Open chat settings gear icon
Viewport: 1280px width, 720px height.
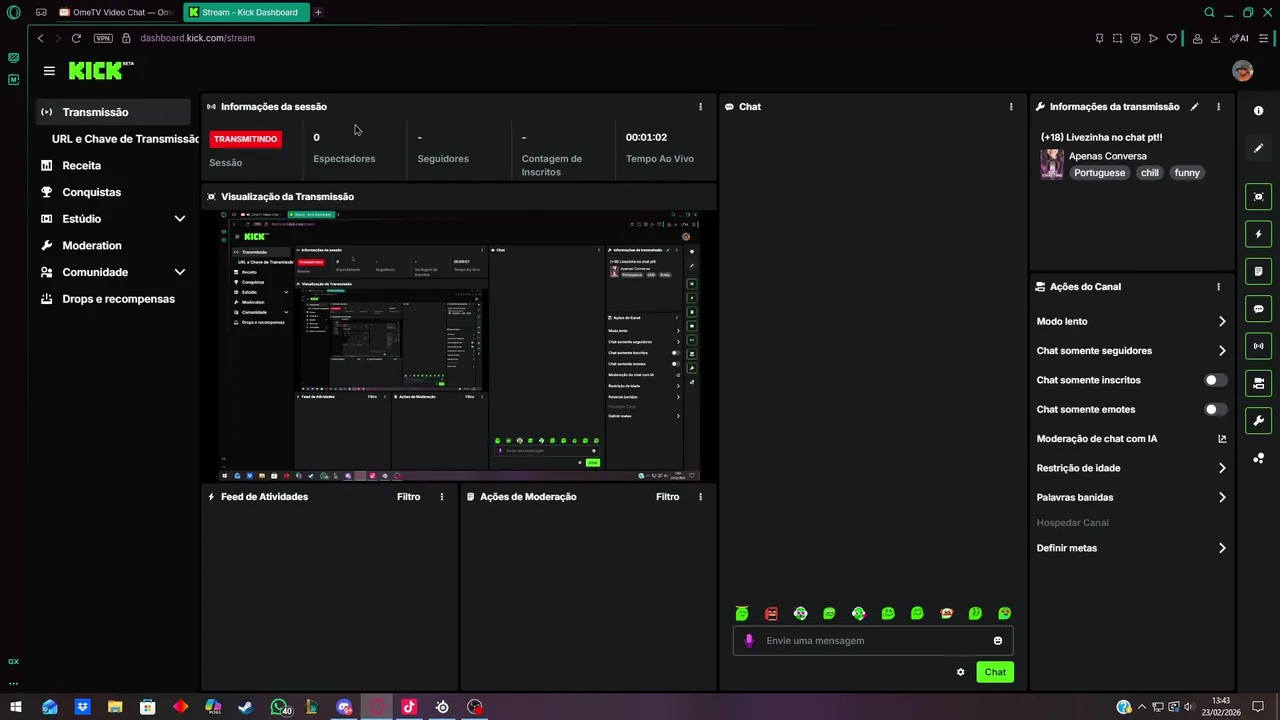pyautogui.click(x=960, y=672)
